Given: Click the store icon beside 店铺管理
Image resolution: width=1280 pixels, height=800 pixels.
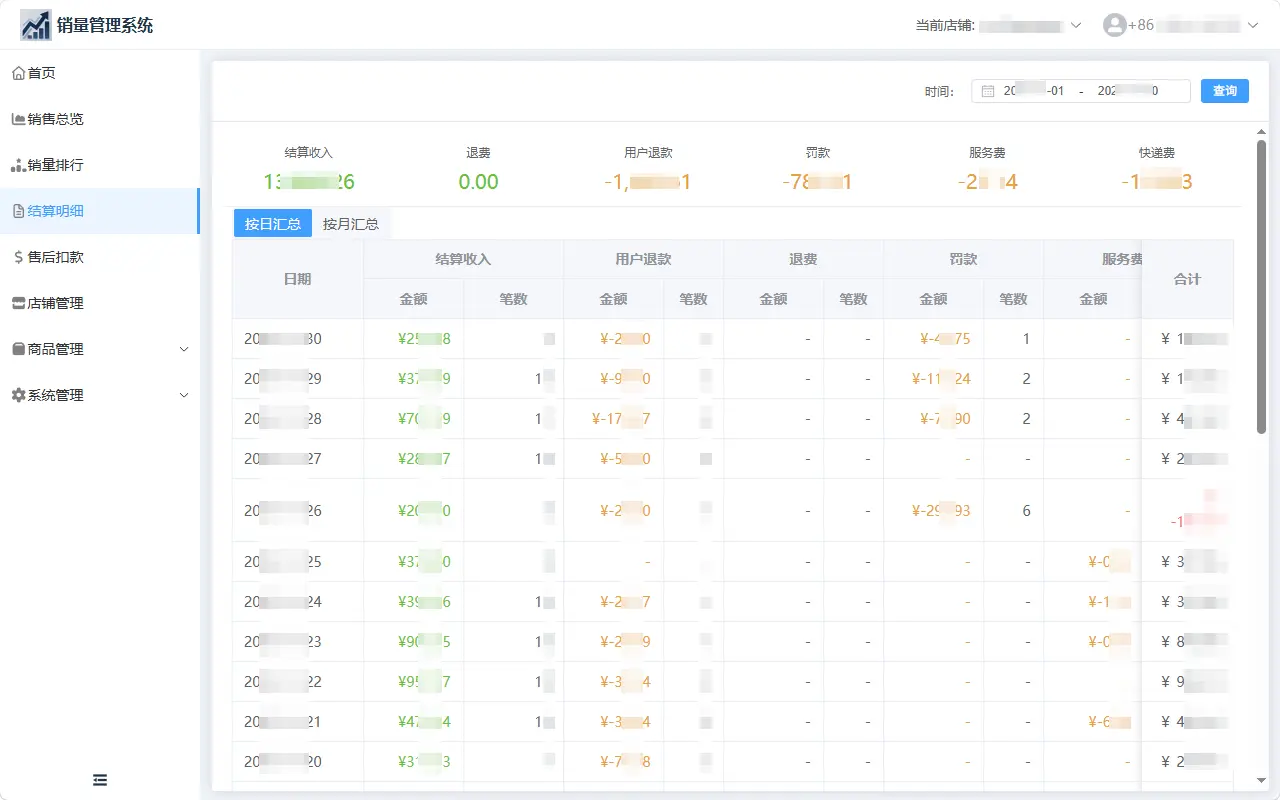Looking at the screenshot, I should (18, 303).
